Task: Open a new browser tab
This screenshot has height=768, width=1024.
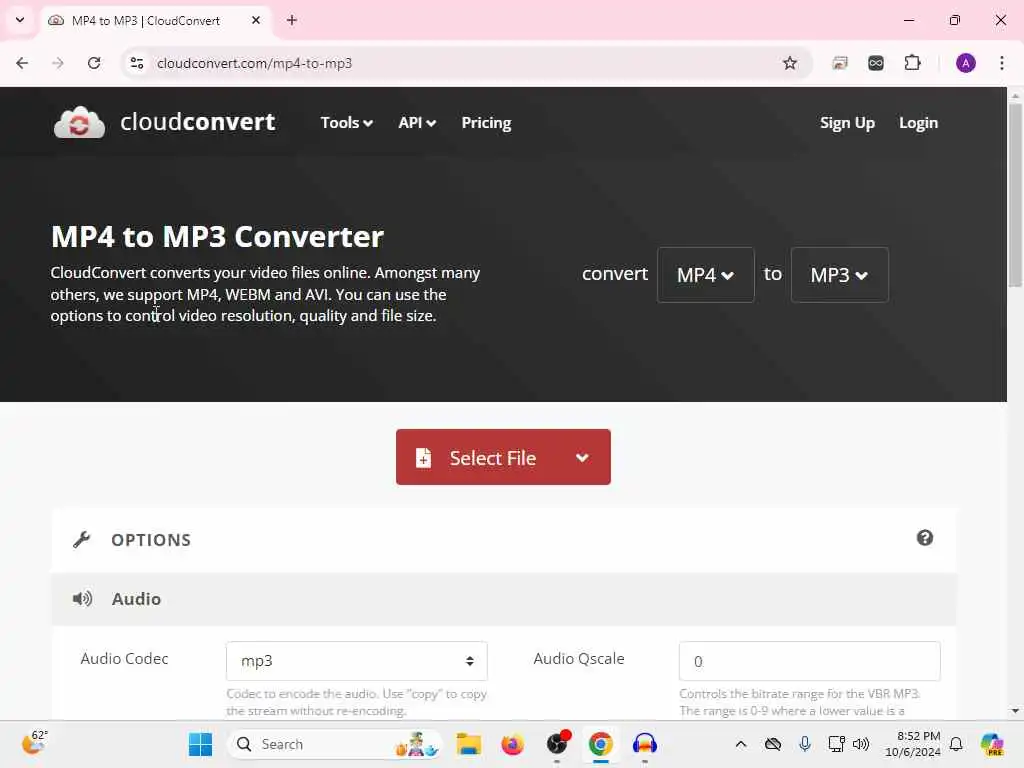Action: pos(292,20)
